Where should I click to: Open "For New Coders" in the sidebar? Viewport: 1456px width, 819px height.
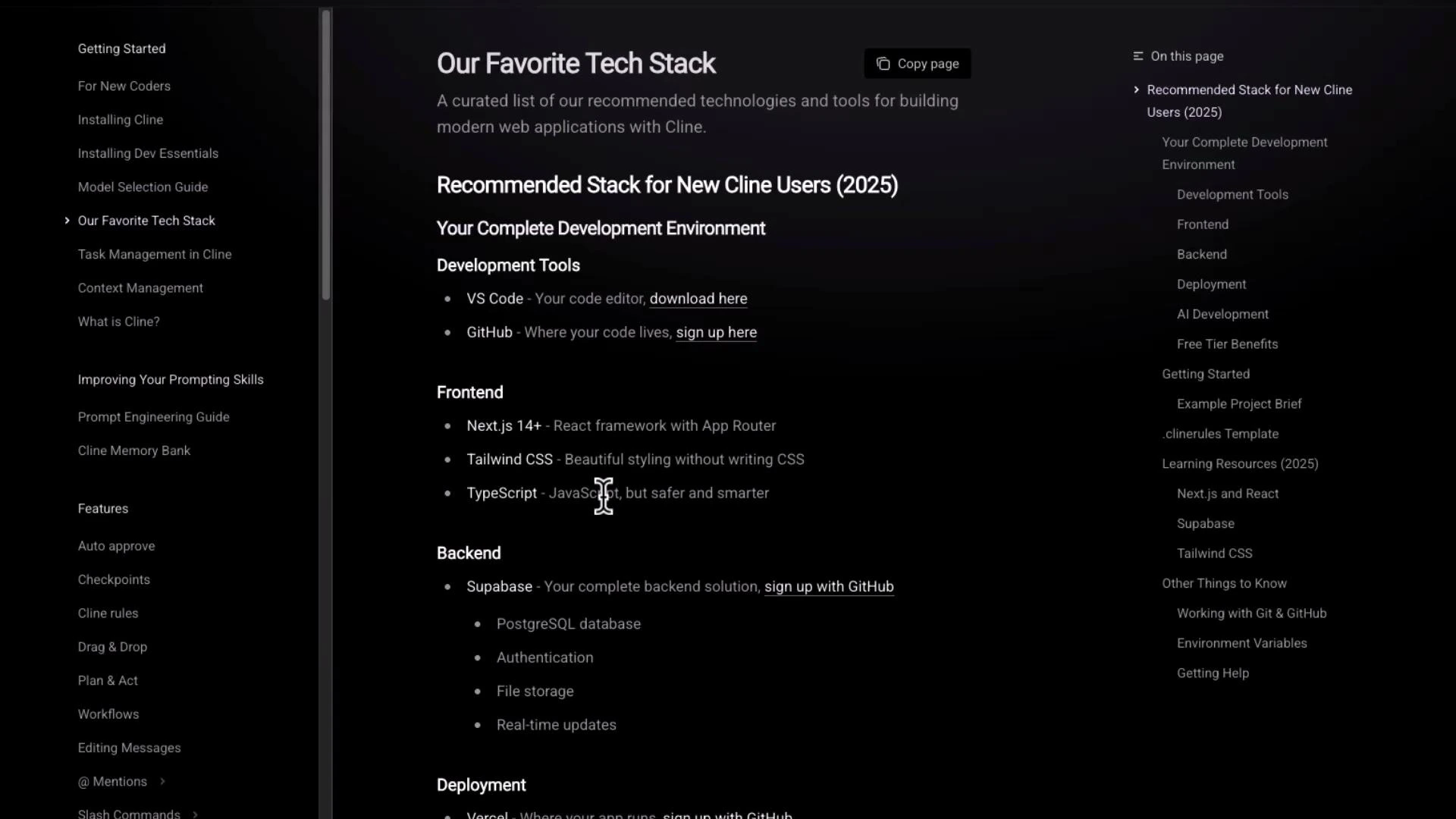click(124, 86)
